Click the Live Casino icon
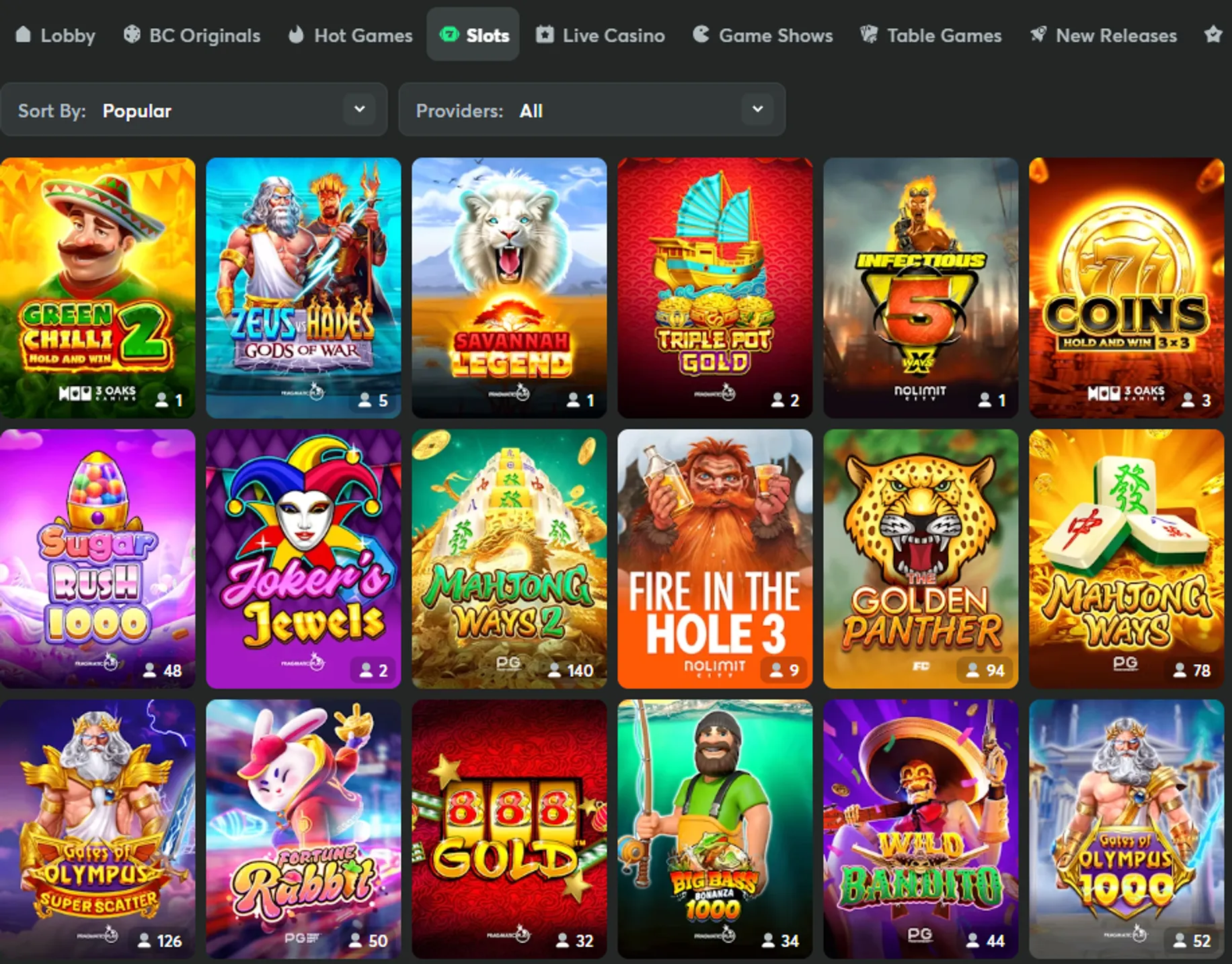Image resolution: width=1232 pixels, height=964 pixels. pyautogui.click(x=545, y=34)
